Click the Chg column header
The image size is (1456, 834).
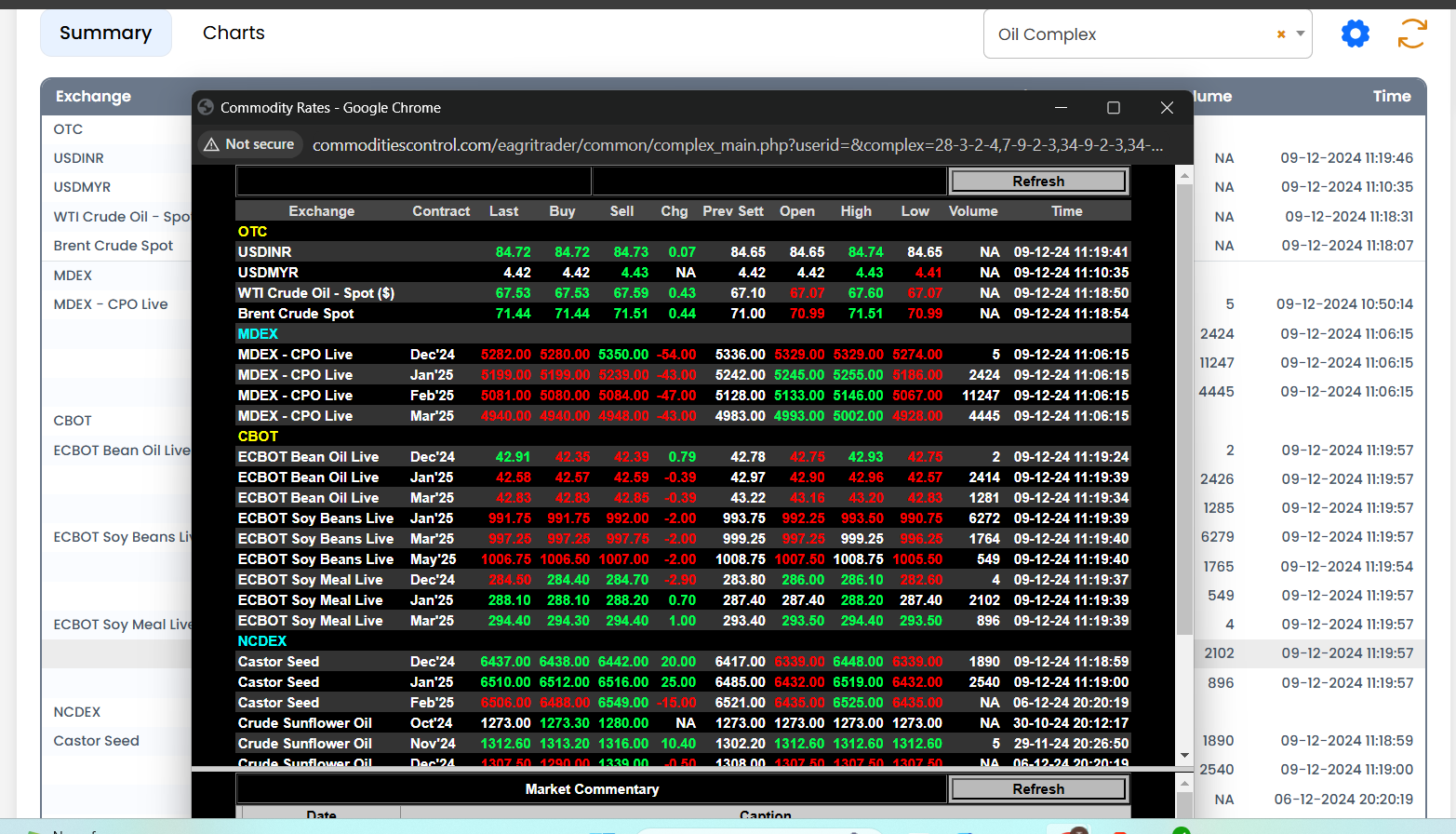click(x=675, y=211)
